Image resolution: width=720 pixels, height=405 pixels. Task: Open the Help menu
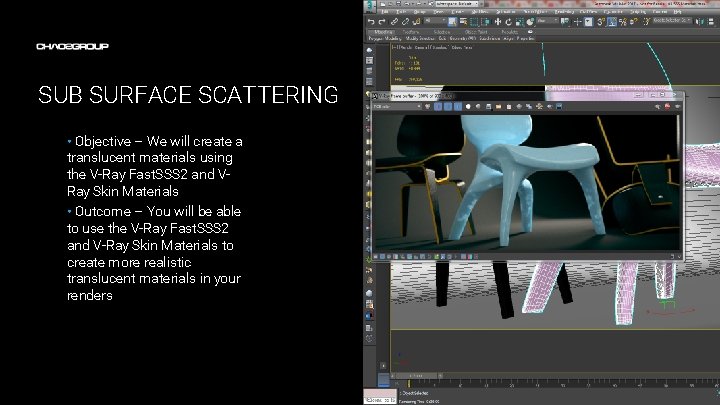(677, 12)
